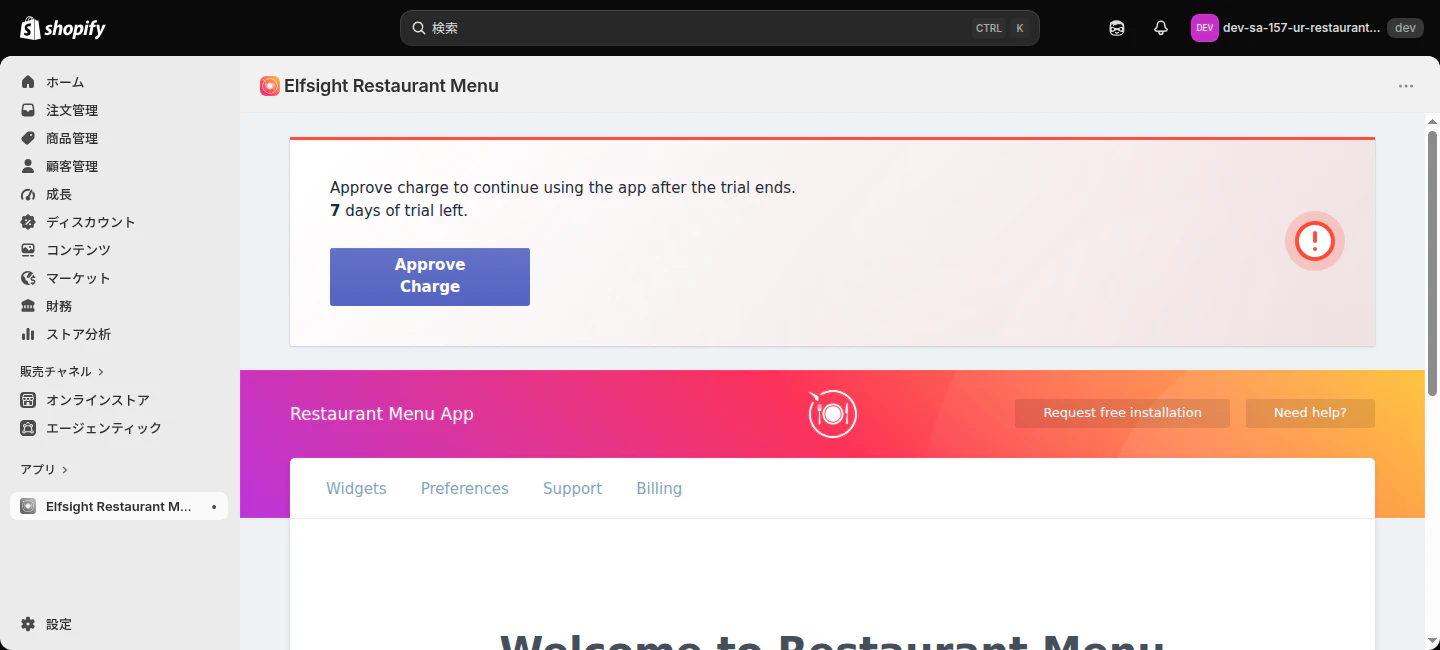Click the ストア分析 bar chart icon
The height and width of the screenshot is (650, 1440).
click(28, 334)
